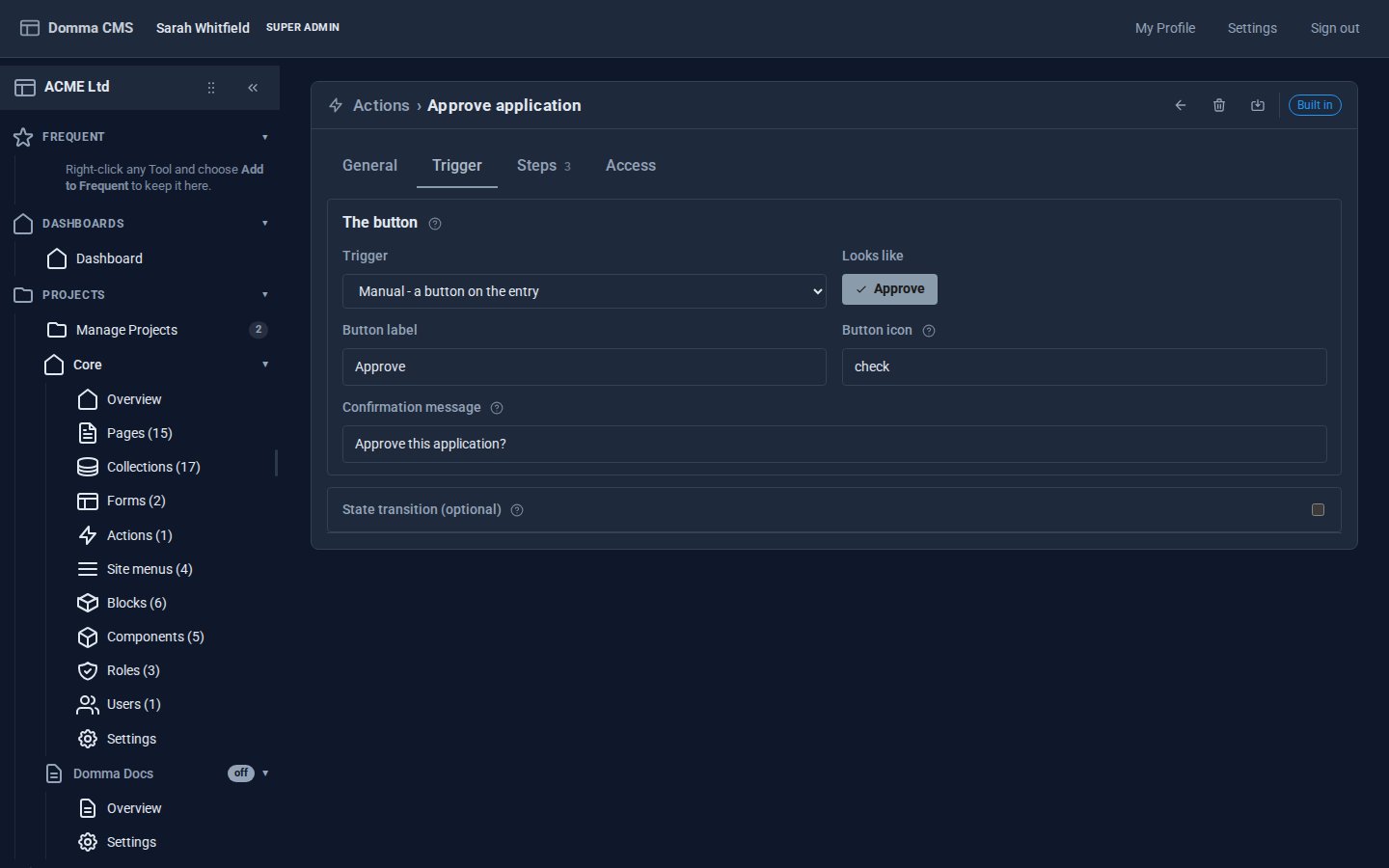Expand the Domma Docs arrow
Viewport: 1389px width, 868px height.
(x=265, y=773)
